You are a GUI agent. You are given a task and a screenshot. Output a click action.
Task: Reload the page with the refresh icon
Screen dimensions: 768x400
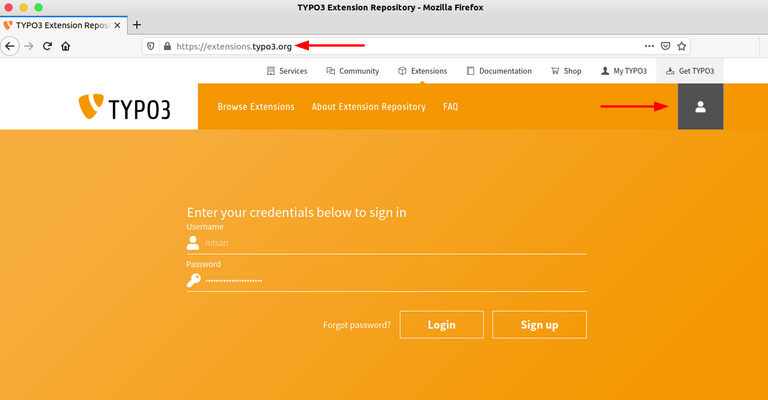pos(47,46)
